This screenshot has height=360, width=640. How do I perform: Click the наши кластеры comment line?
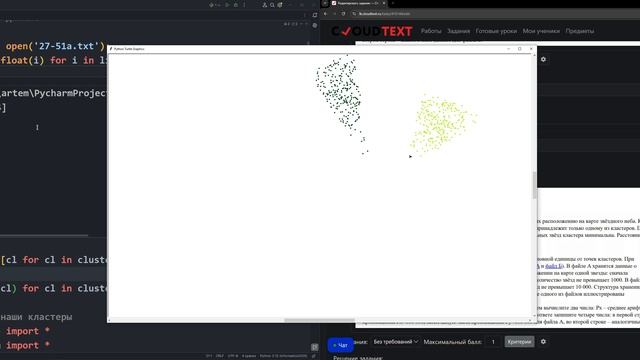[x=36, y=317]
